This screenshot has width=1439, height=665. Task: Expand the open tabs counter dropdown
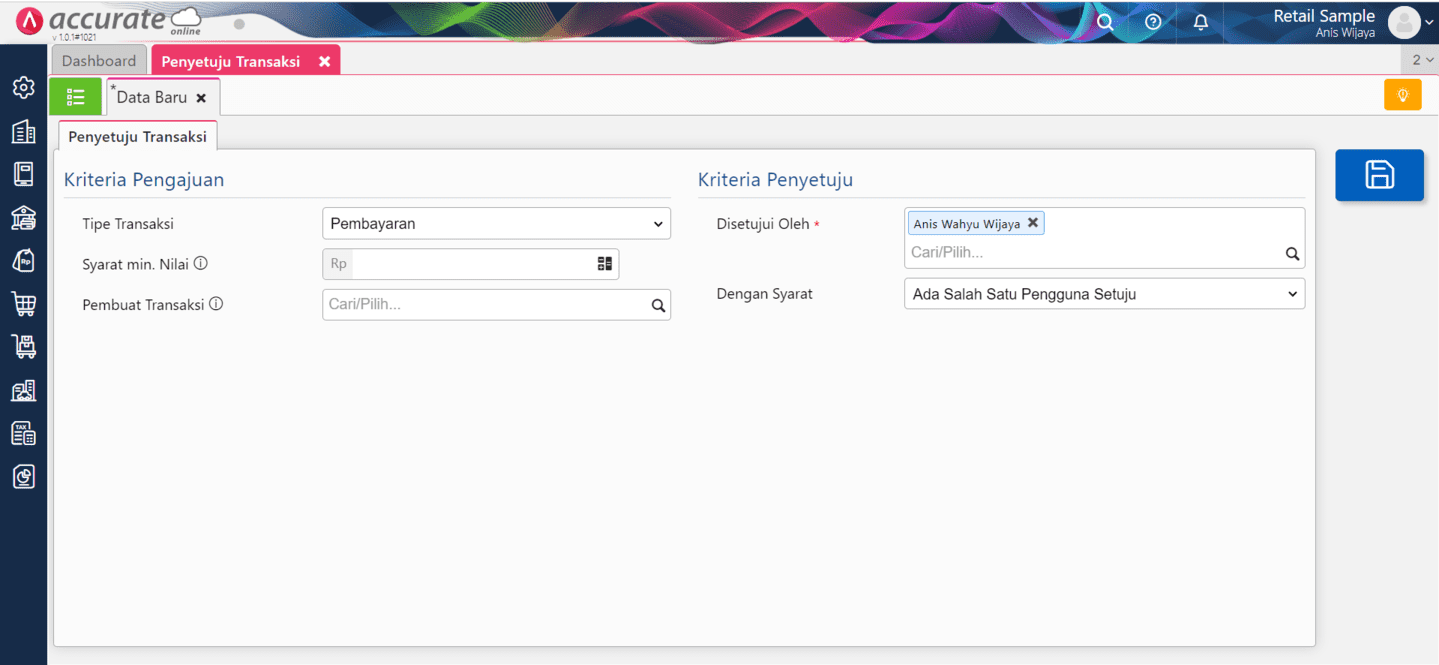coord(1422,60)
